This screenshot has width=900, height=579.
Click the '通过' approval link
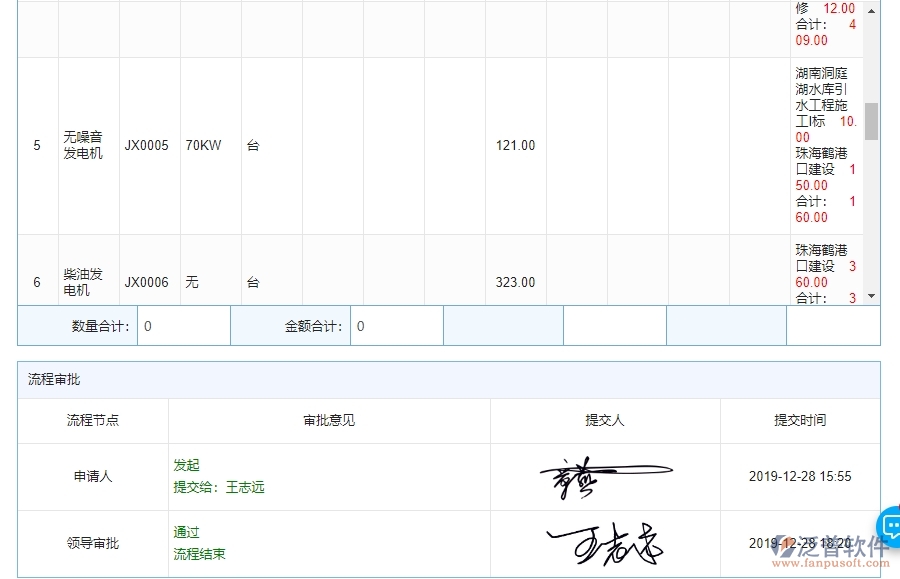coord(185,533)
